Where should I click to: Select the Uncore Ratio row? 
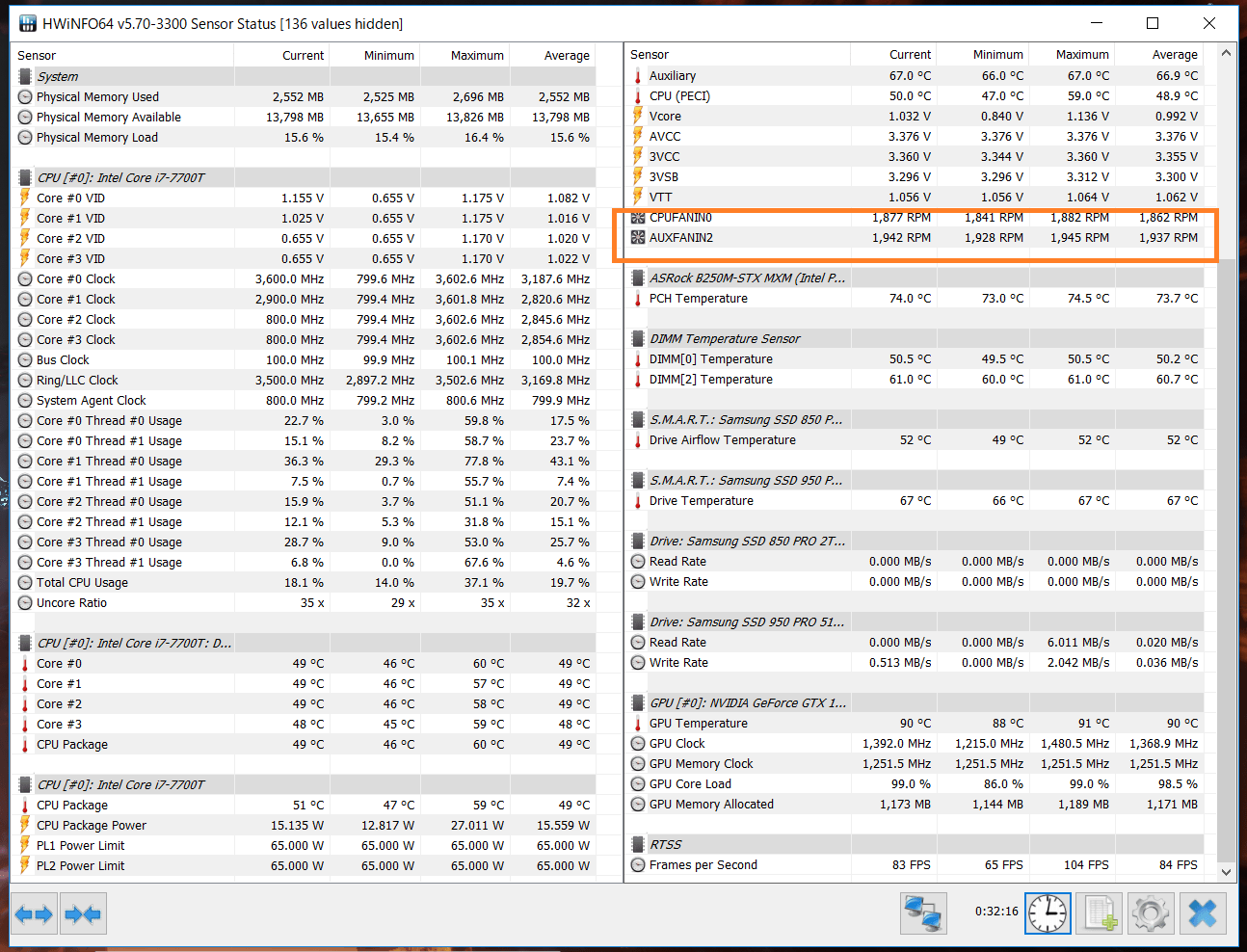click(304, 603)
